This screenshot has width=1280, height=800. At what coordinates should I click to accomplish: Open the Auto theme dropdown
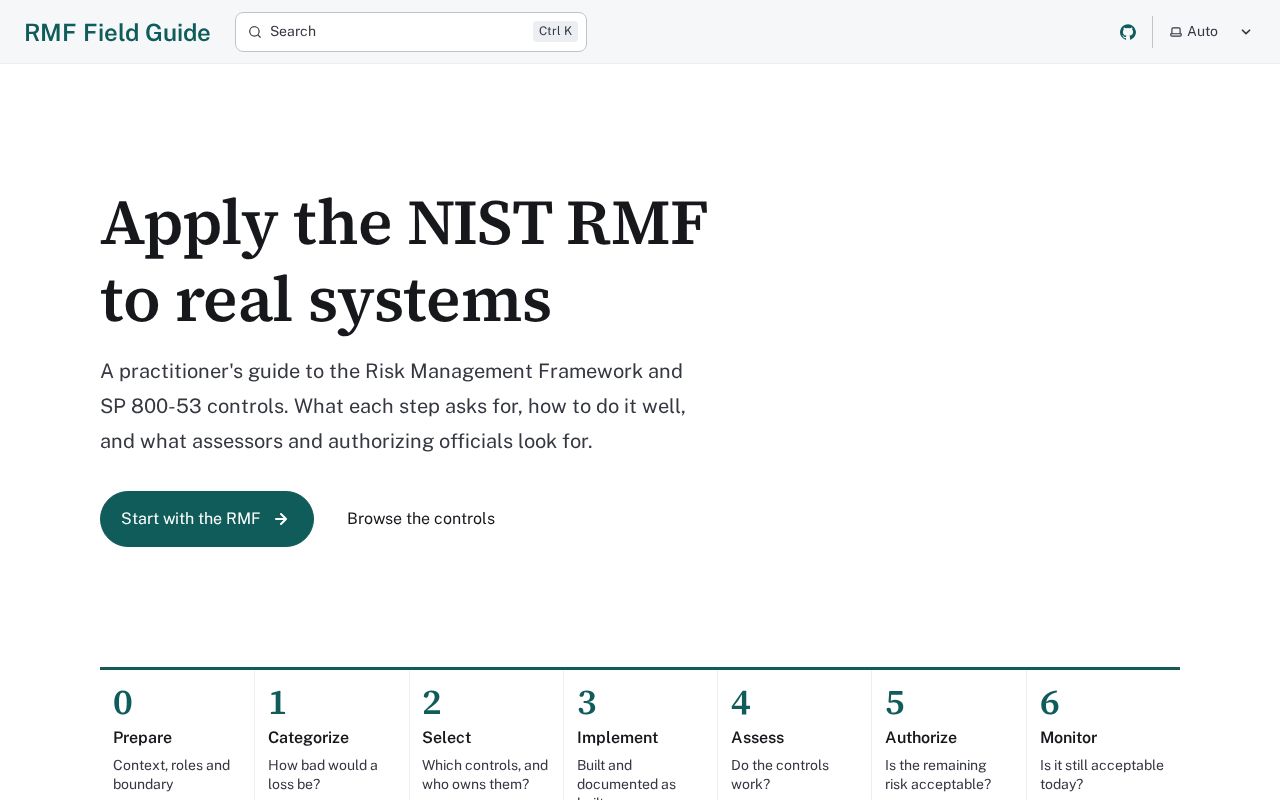coord(1211,32)
